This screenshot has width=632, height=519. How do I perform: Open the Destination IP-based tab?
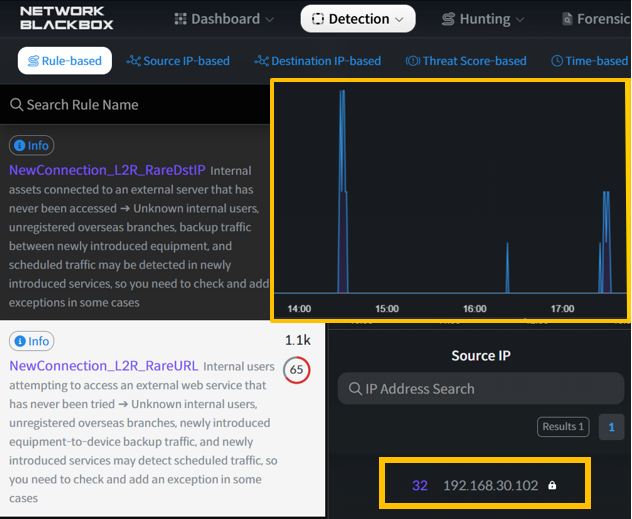coord(318,61)
